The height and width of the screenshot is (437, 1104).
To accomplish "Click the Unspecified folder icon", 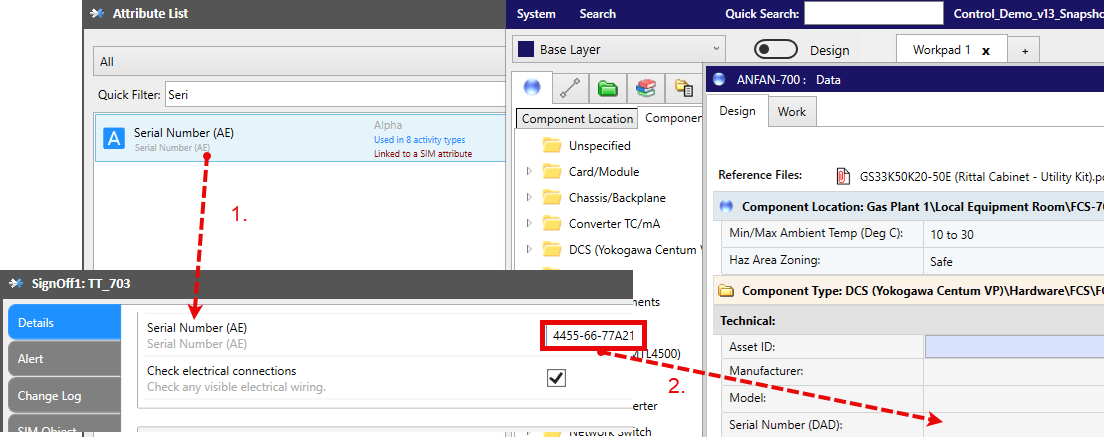I will pos(551,146).
